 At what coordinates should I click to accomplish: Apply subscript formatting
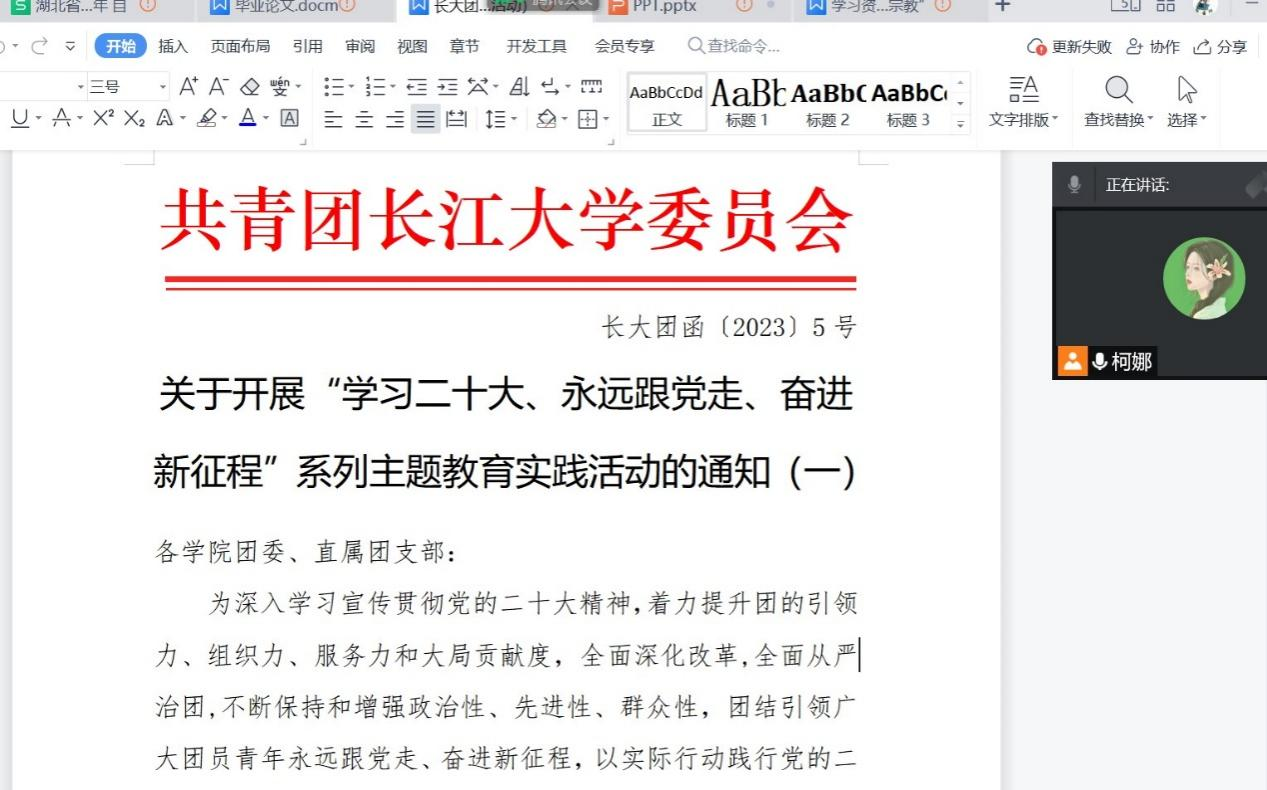point(133,119)
